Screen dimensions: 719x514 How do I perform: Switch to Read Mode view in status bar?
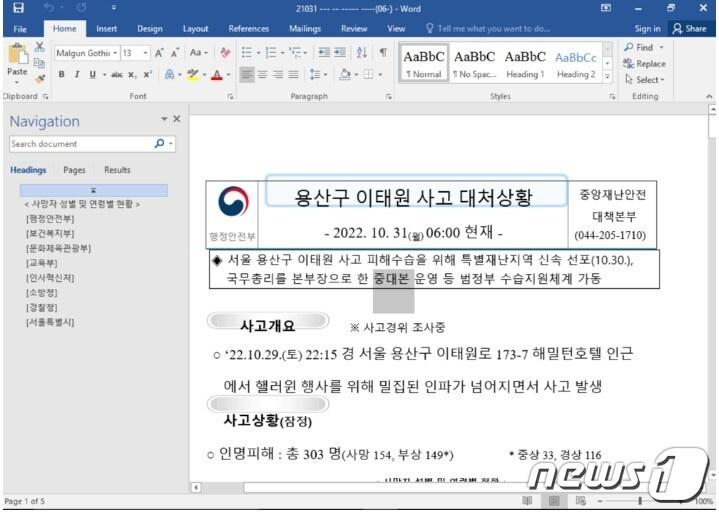click(527, 501)
